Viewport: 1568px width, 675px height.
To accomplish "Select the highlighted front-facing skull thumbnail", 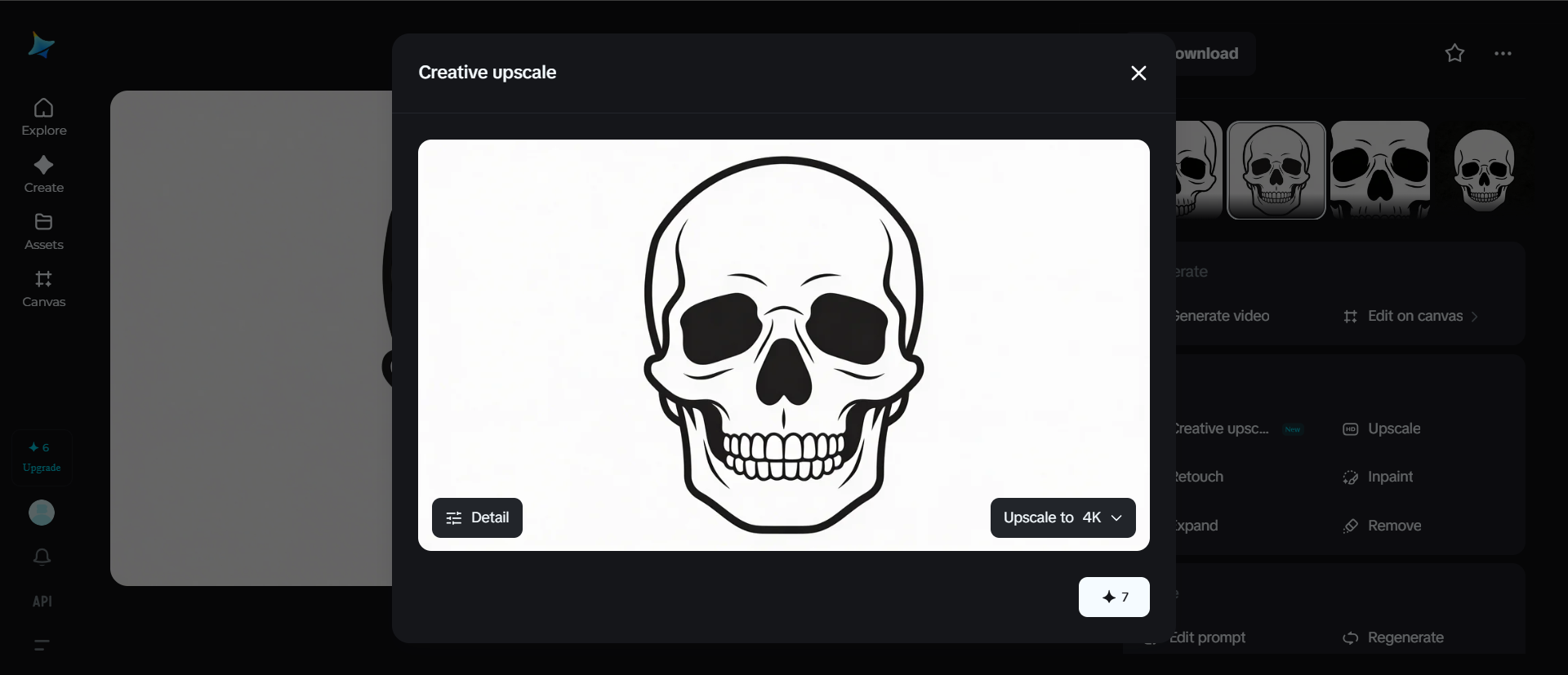I will (x=1276, y=170).
